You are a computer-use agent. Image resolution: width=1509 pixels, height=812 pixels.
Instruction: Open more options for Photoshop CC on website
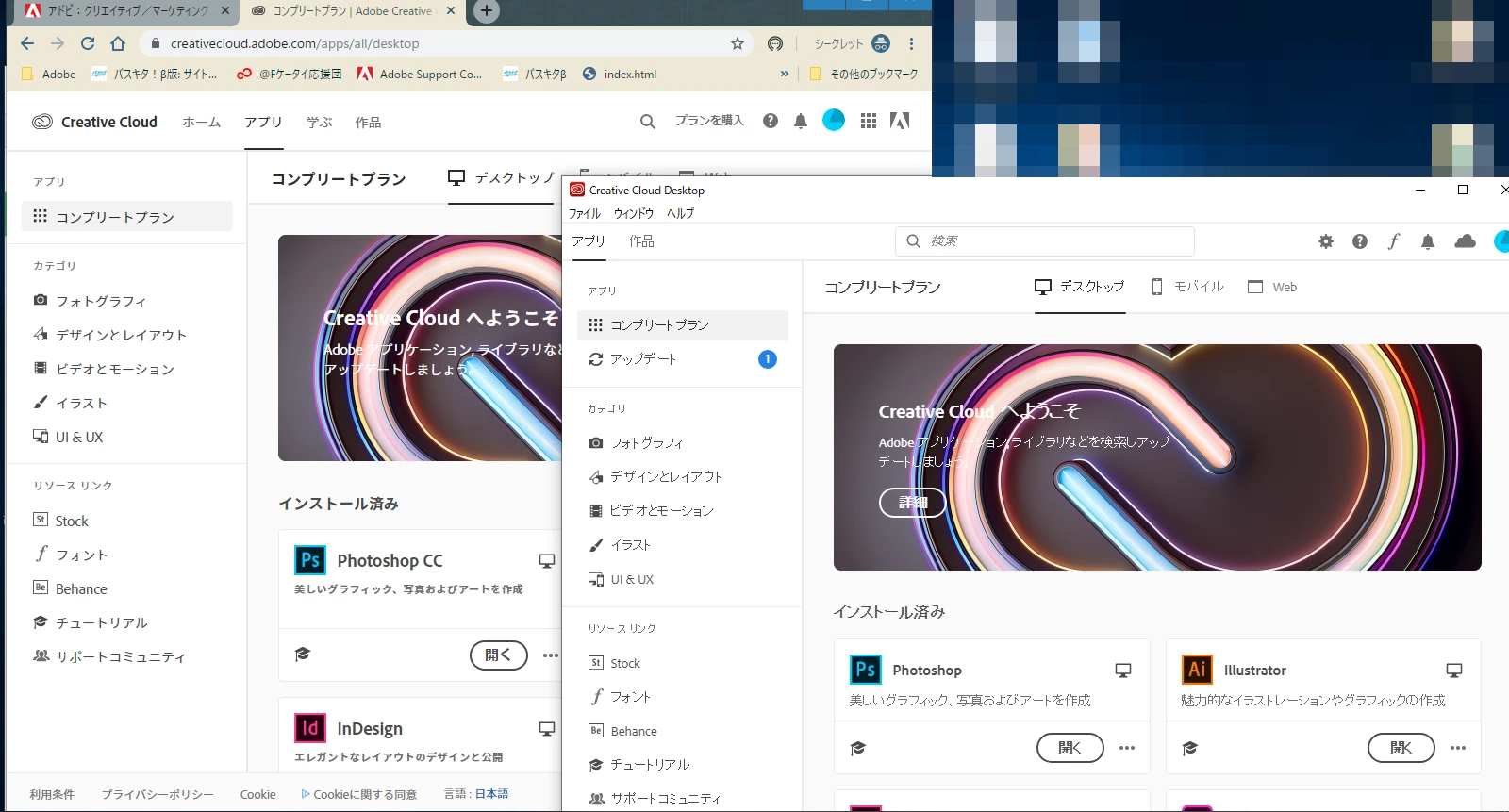tap(551, 655)
